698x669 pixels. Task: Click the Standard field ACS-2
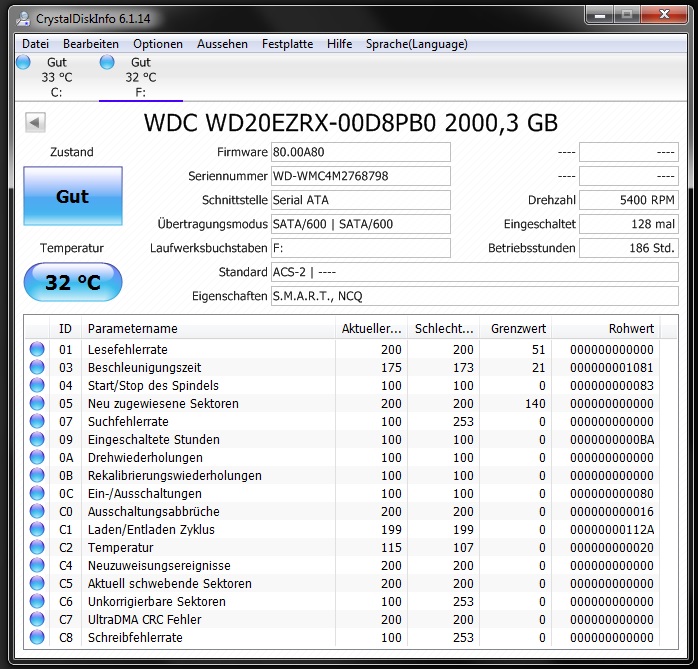tap(475, 272)
